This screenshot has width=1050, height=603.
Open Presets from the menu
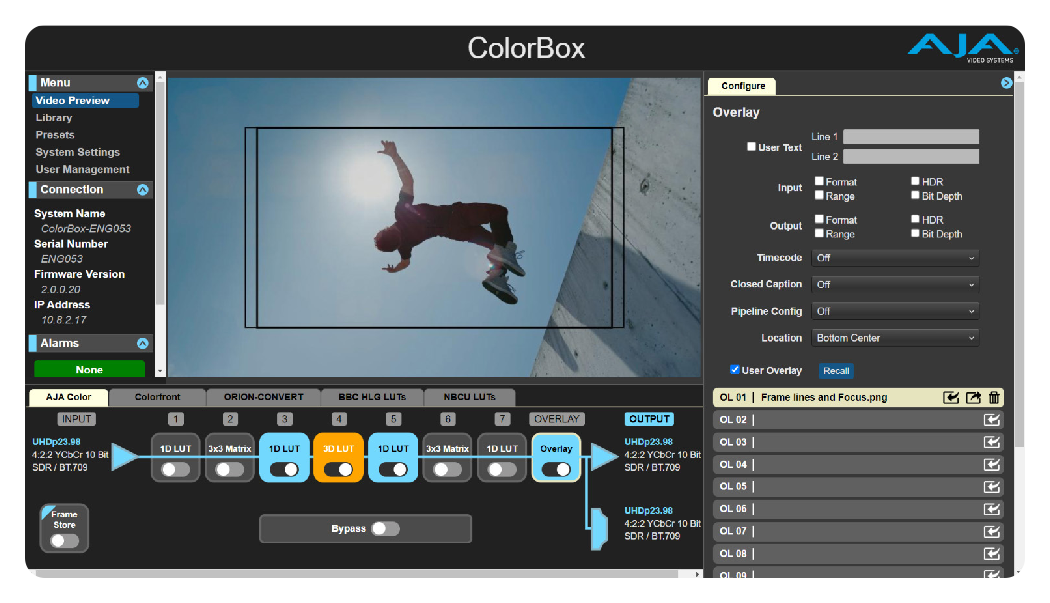(x=55, y=135)
